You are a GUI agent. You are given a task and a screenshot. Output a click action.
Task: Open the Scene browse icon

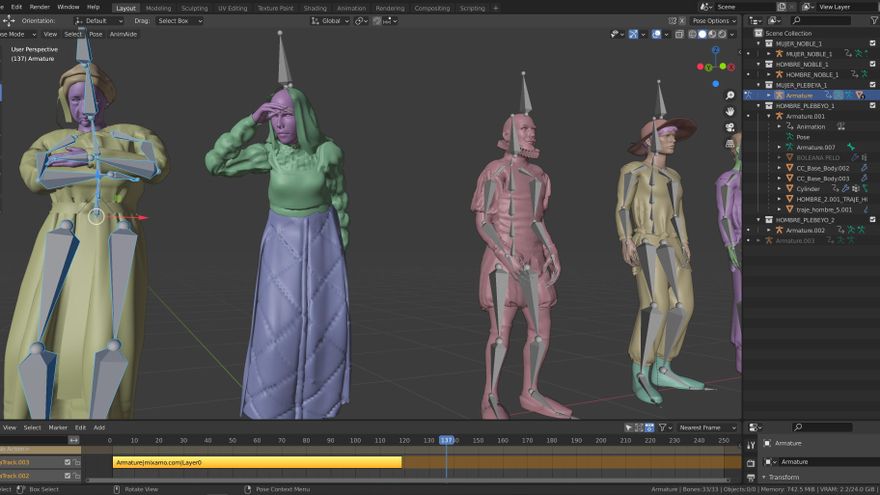click(706, 7)
